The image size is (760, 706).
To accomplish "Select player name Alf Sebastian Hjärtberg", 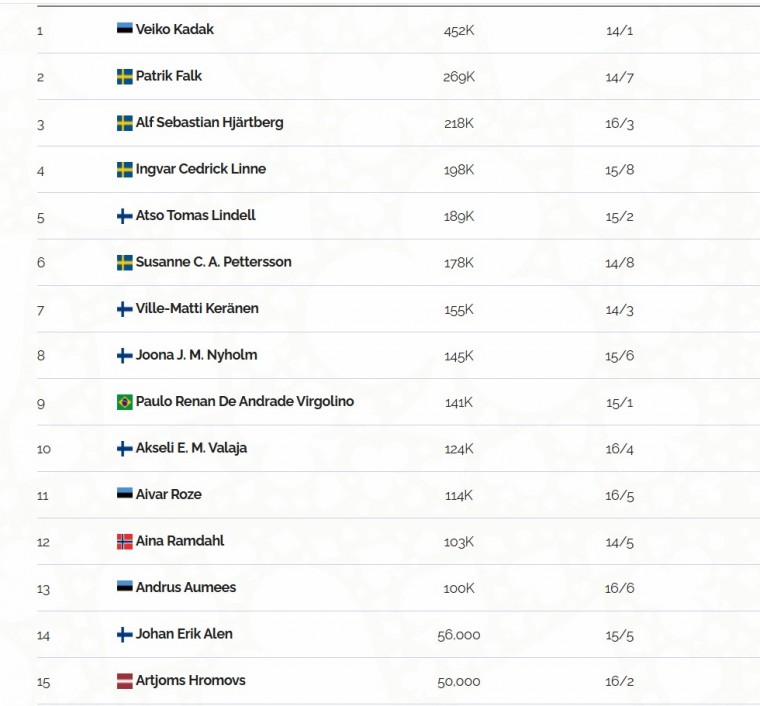I will 209,123.
